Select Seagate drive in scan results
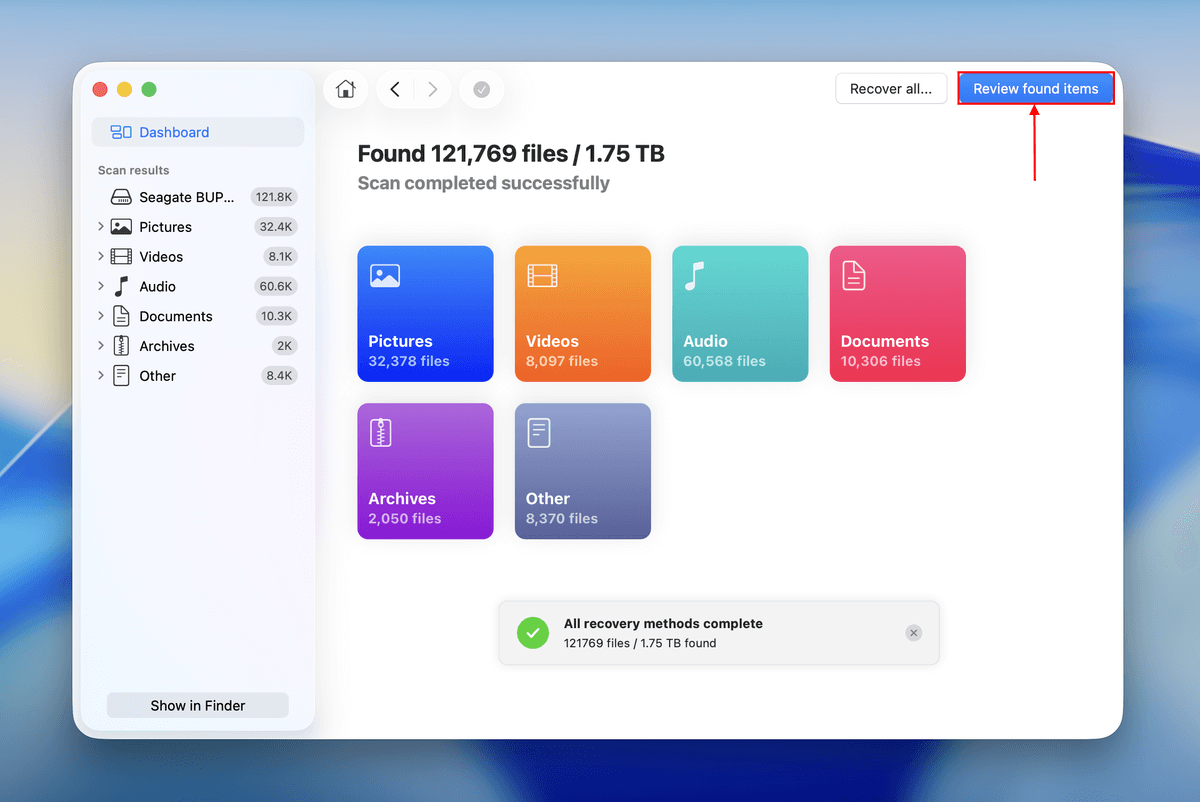 180,197
